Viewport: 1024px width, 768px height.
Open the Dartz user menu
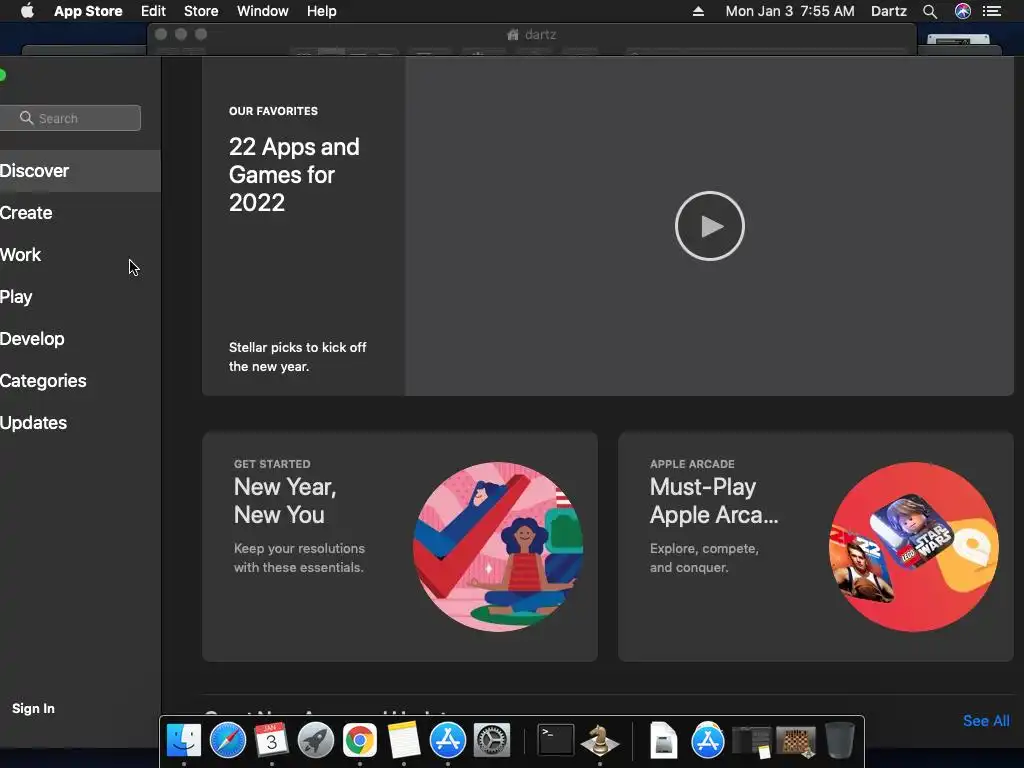[x=889, y=11]
